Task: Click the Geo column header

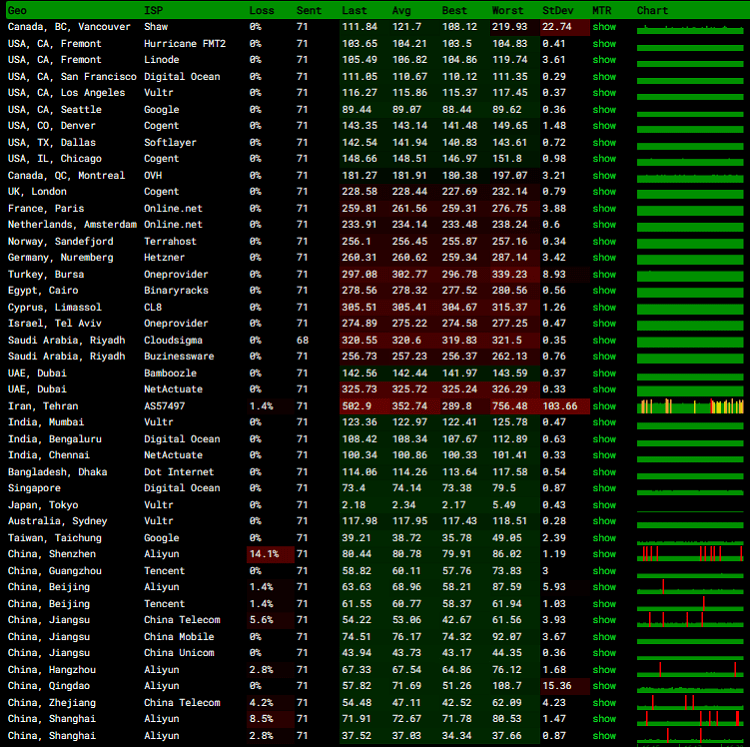Action: pyautogui.click(x=17, y=11)
